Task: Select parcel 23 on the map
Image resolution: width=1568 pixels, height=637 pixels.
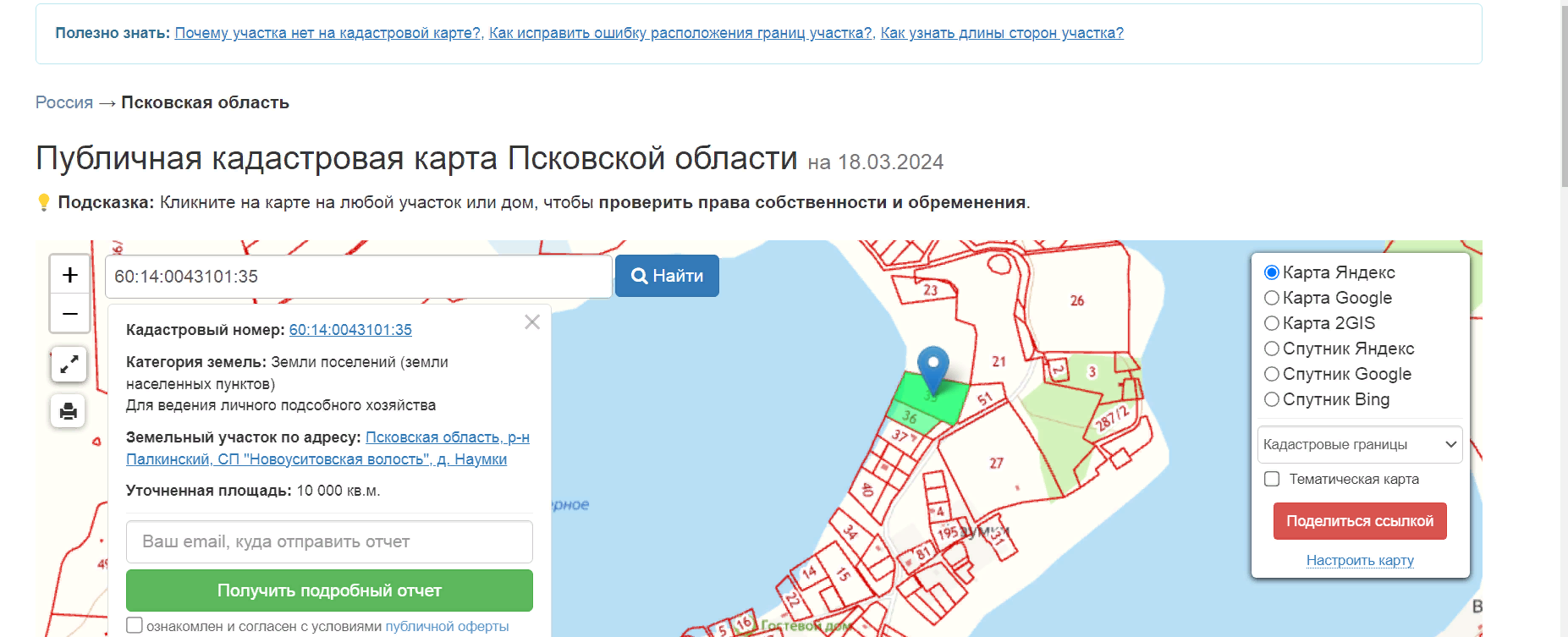Action: point(930,290)
